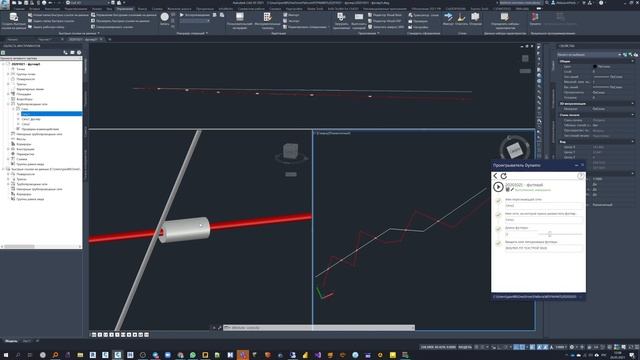Collapse the pipe networks node in the tree
Screen dimensions: 640x360
pos(8,104)
